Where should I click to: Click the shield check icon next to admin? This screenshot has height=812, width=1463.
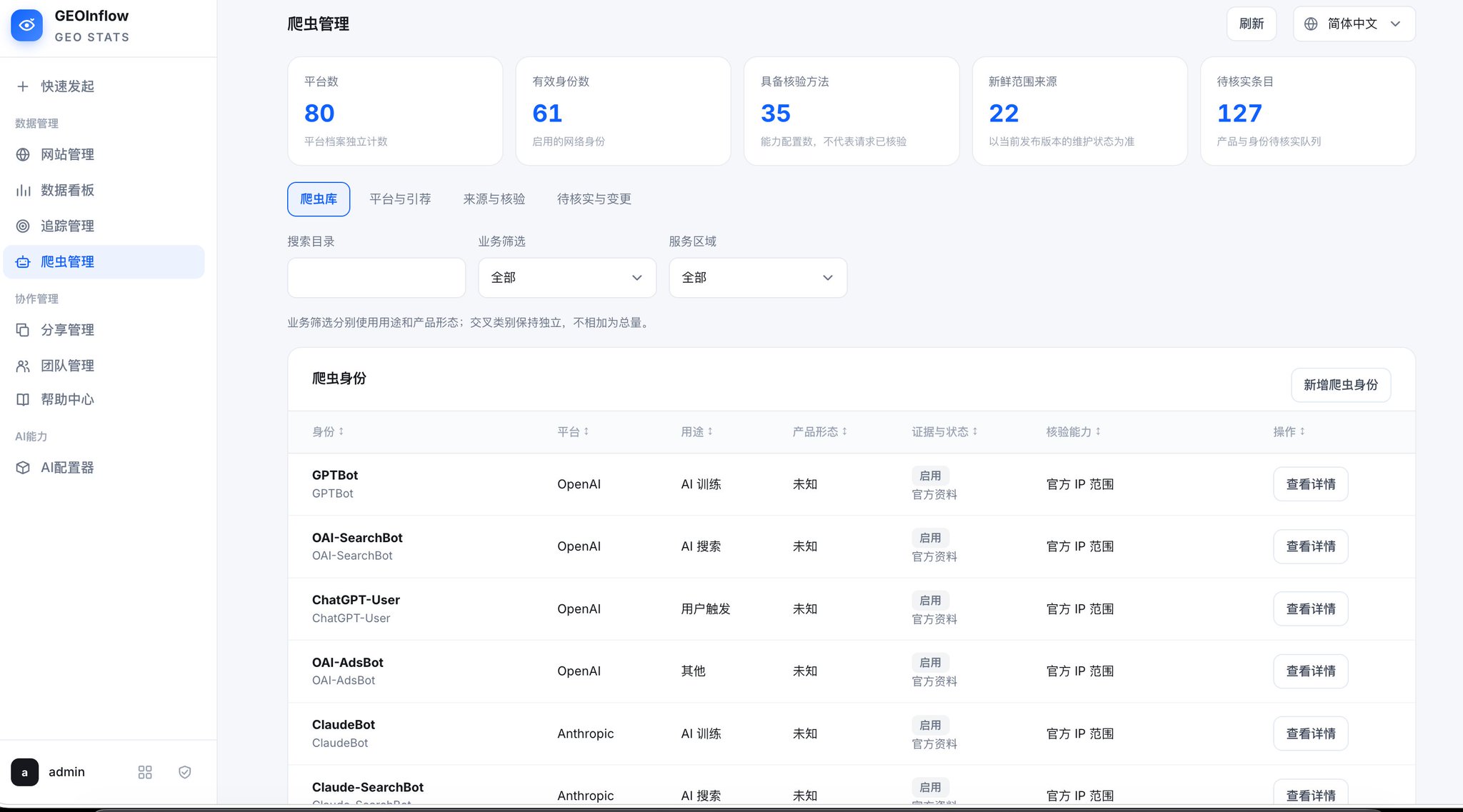185,772
